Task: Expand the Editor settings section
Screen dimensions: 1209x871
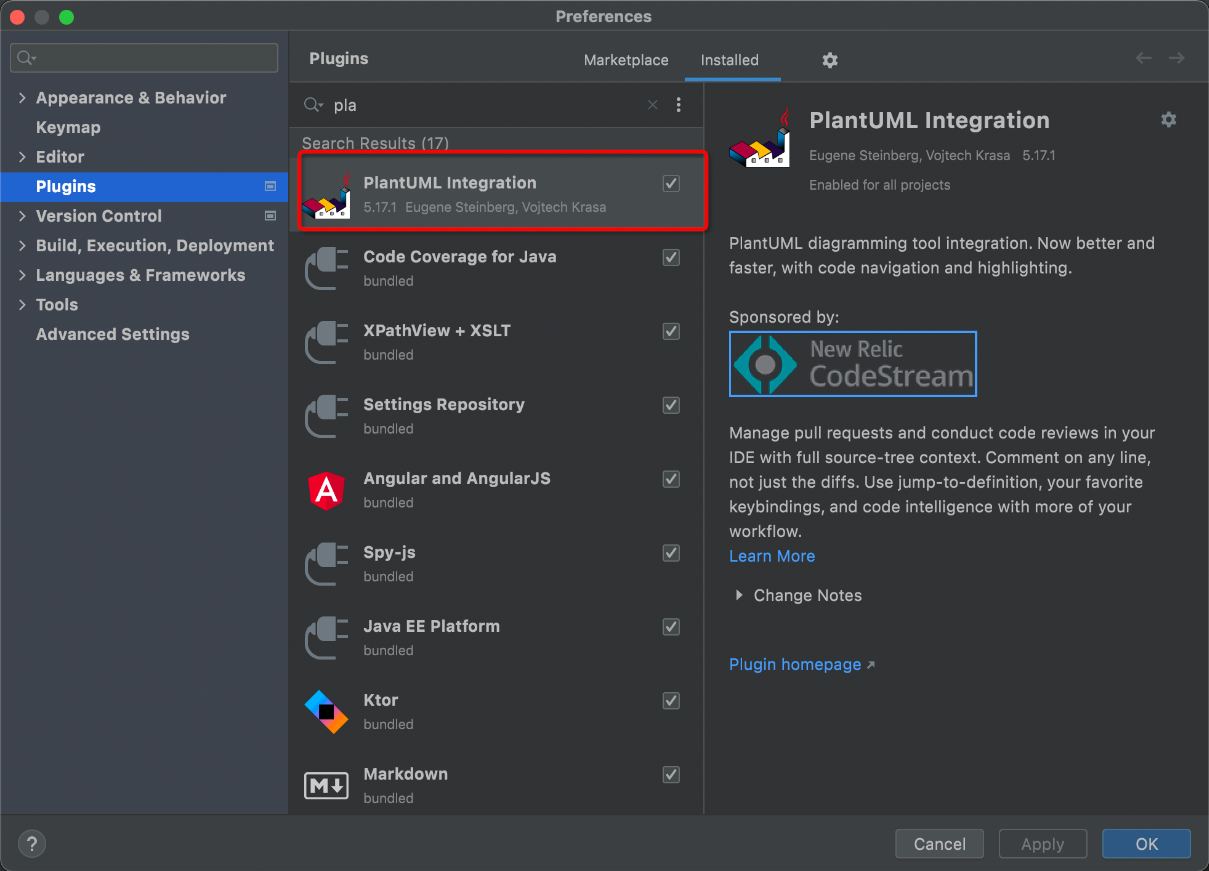Action: [22, 157]
